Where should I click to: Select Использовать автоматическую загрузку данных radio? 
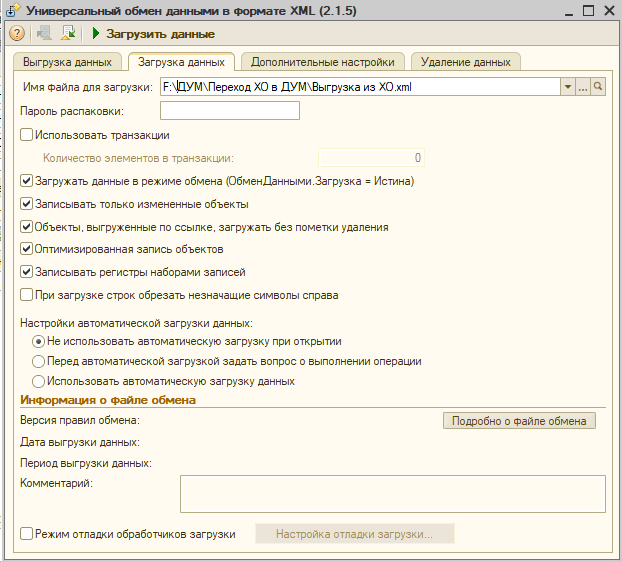point(38,381)
